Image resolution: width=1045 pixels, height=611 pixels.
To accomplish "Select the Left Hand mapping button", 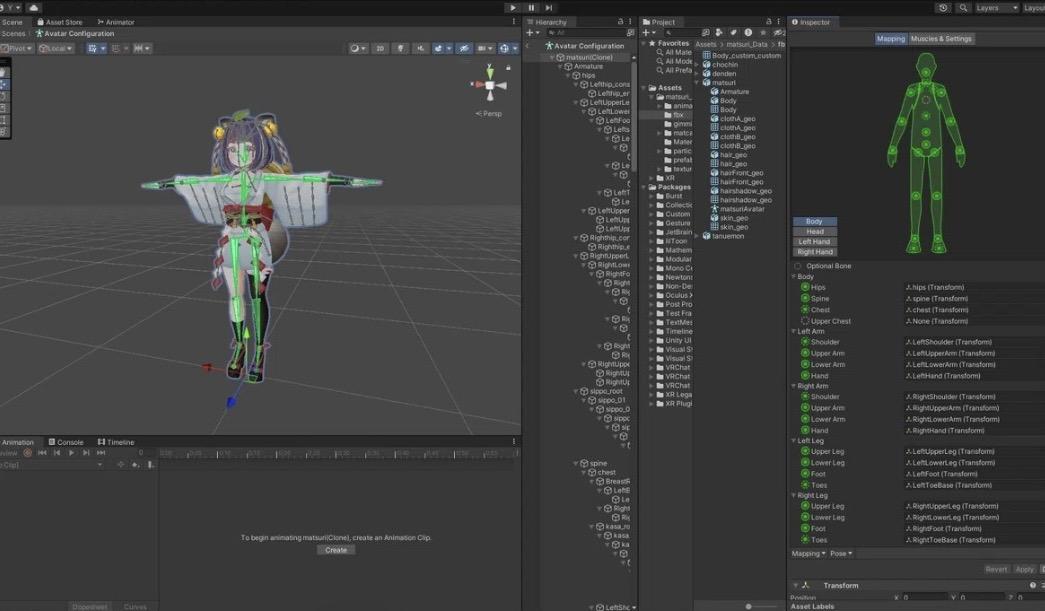I will coord(814,242).
